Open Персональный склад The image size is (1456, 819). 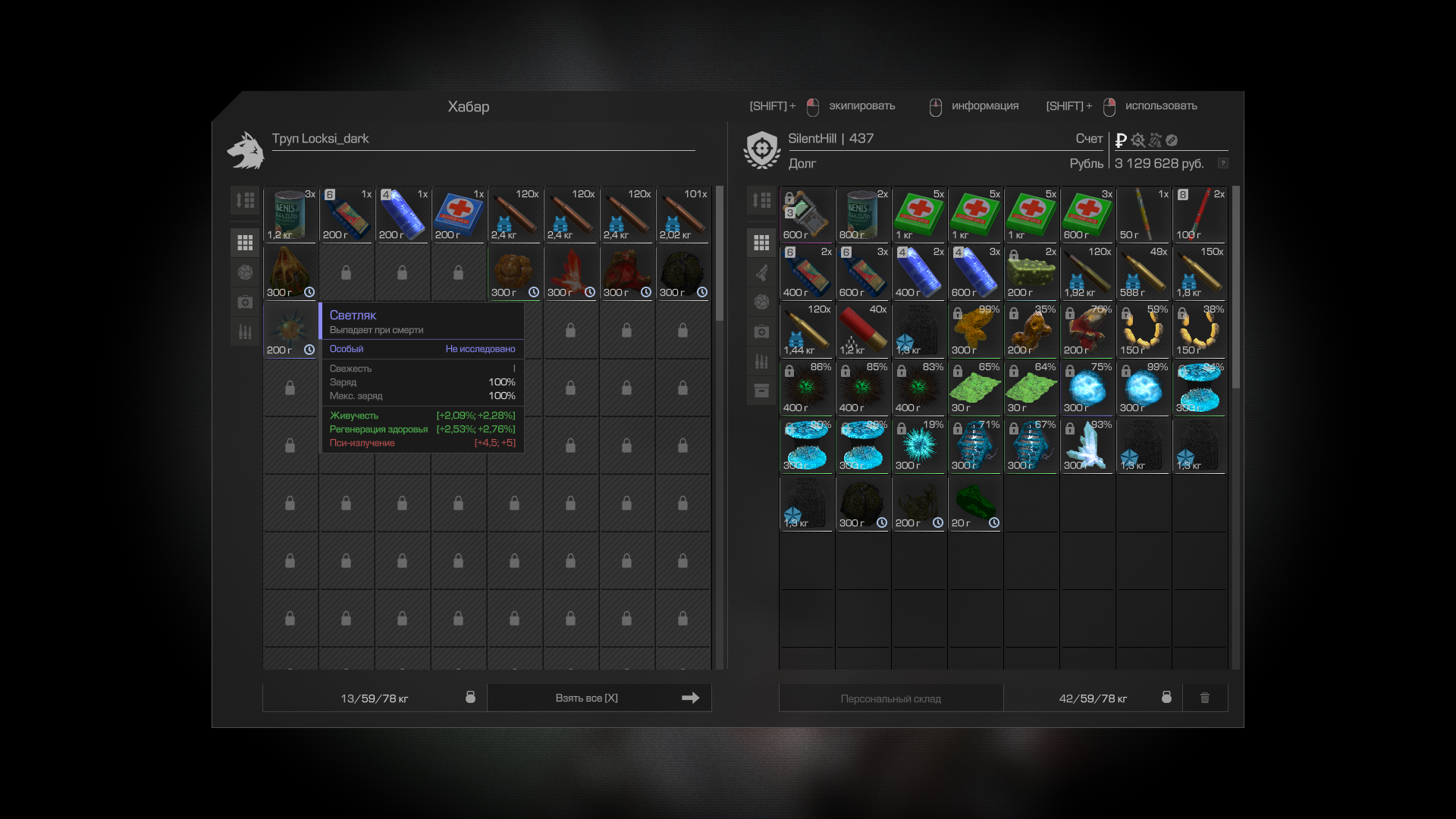[x=891, y=698]
